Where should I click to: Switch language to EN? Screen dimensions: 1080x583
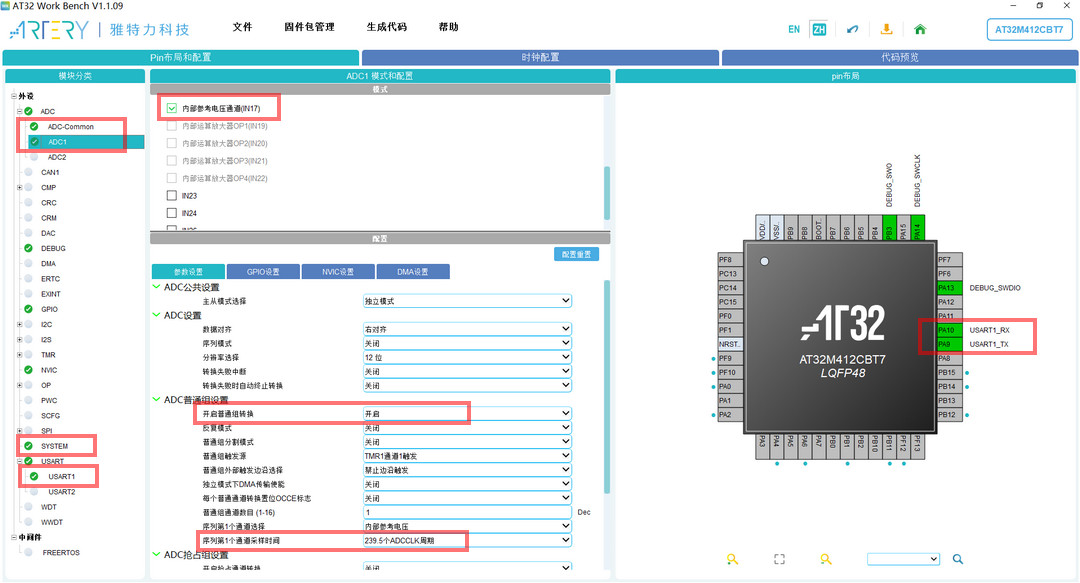[x=794, y=29]
